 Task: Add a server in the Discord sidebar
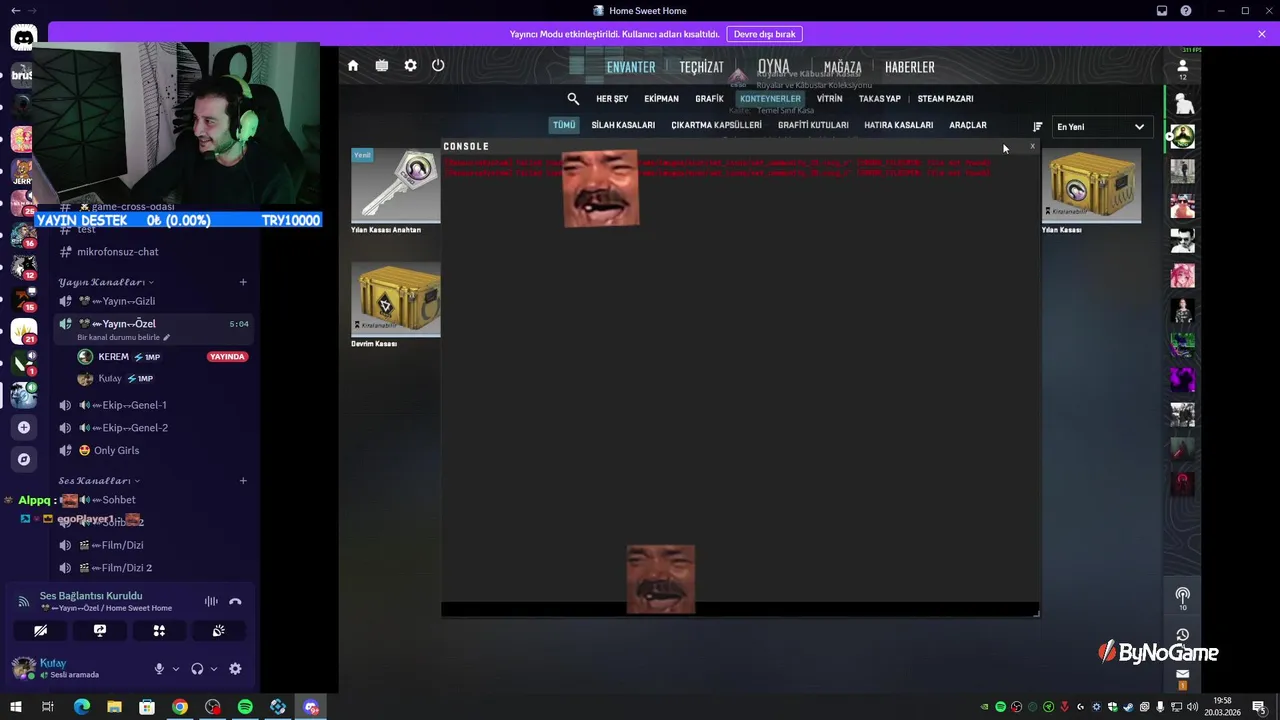pos(24,428)
